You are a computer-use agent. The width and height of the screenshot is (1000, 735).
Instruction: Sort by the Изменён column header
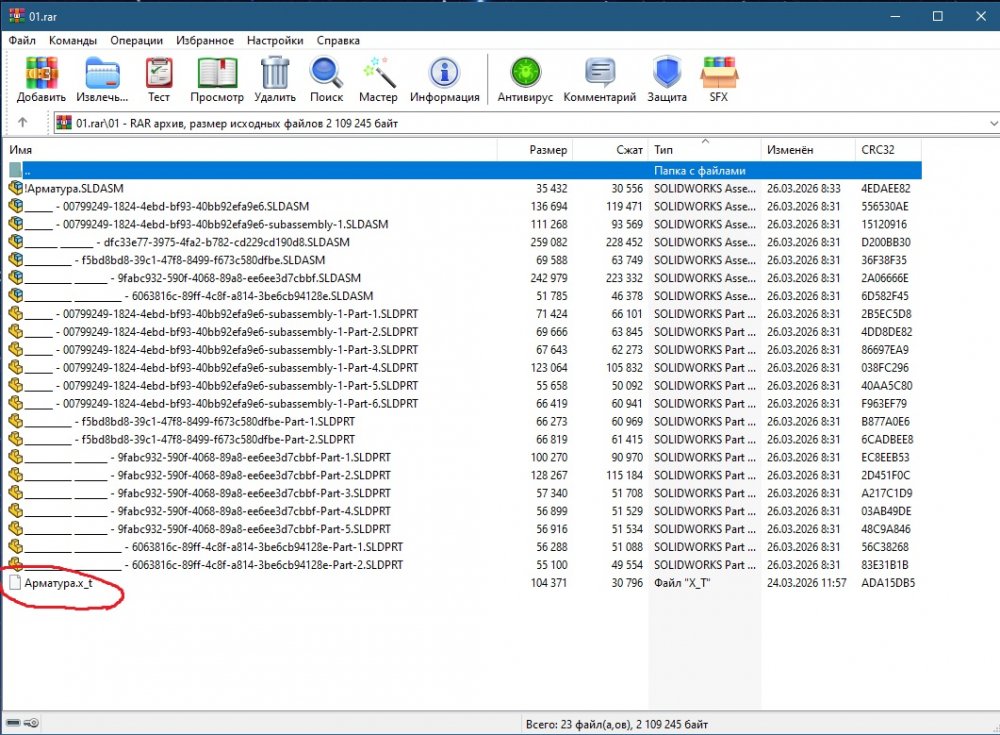point(807,149)
